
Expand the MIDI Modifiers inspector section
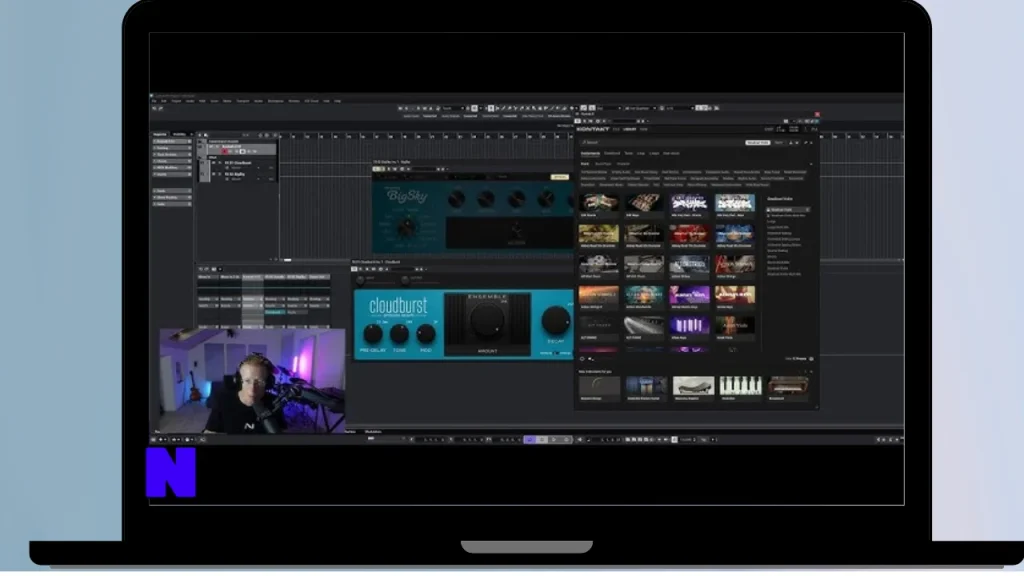(172, 168)
